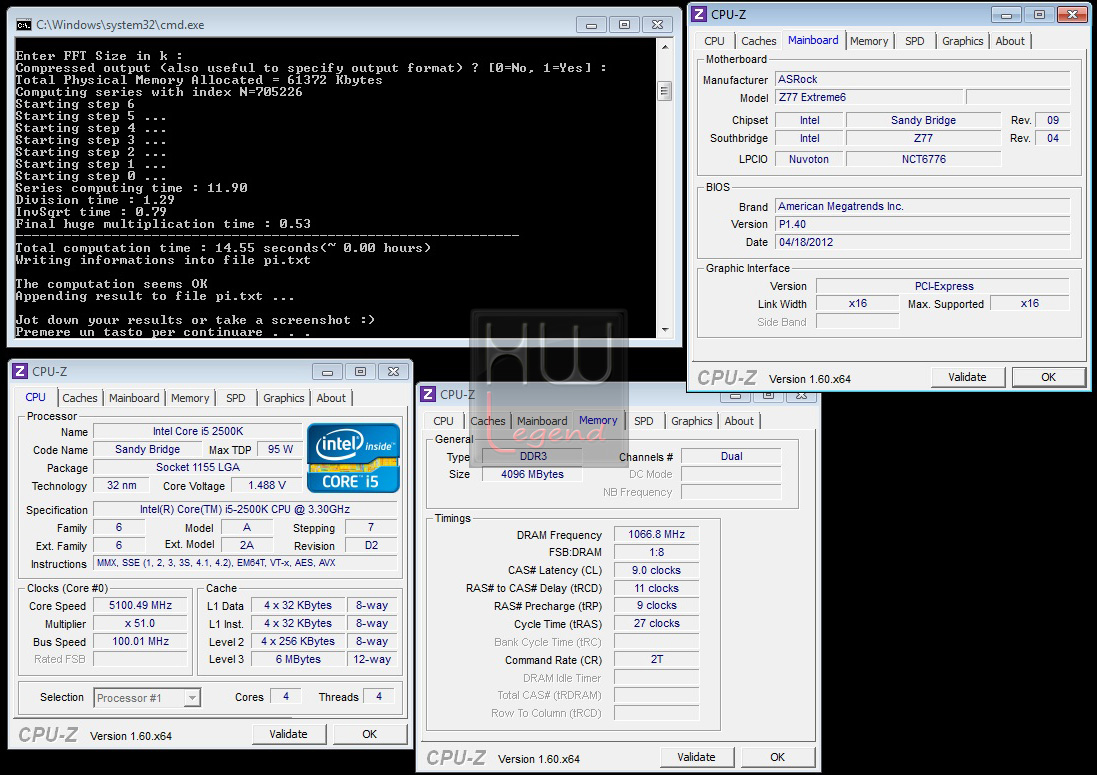Click the '9.0 clocks' CAS latency value
The width and height of the screenshot is (1097, 775).
(656, 570)
